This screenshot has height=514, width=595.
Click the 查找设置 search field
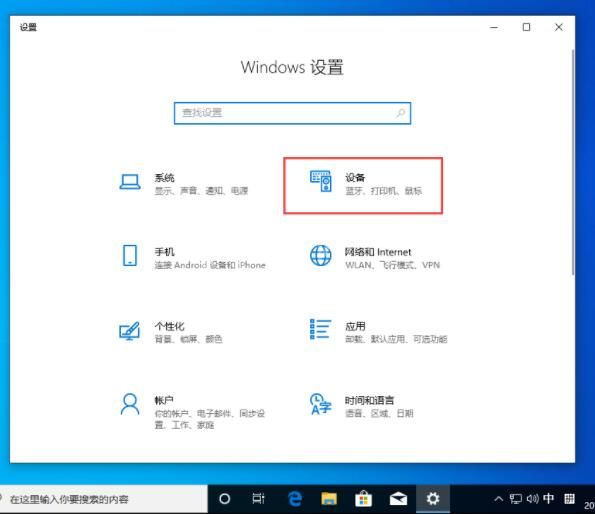click(292, 113)
